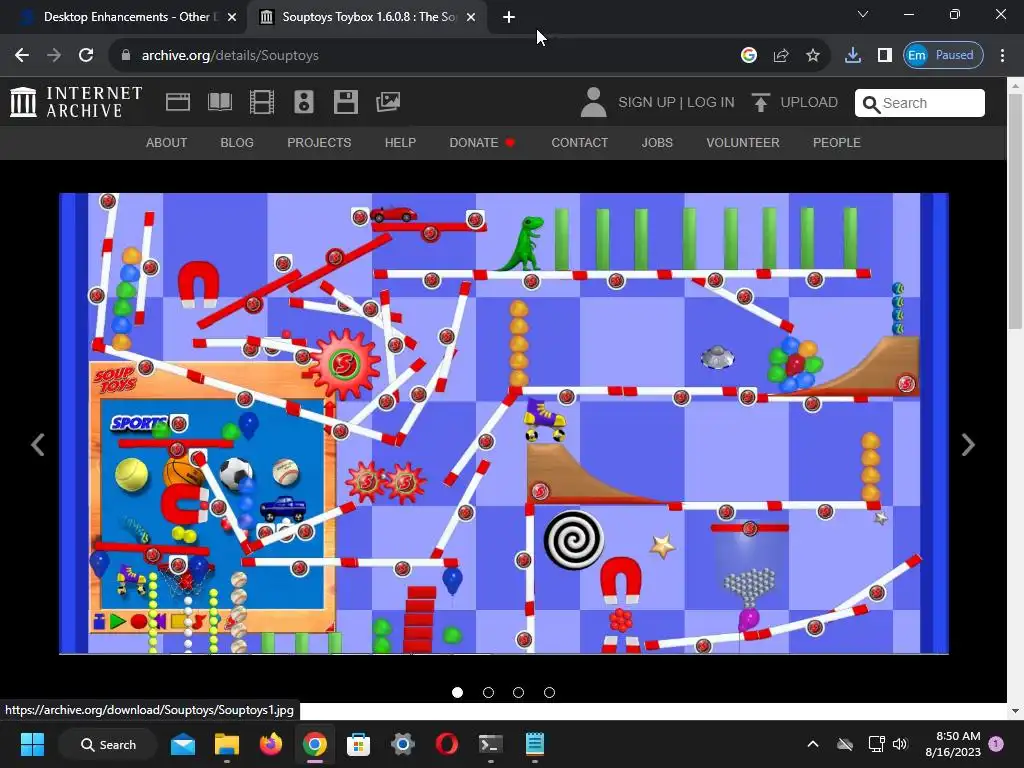Open Chrome downloads icon
The width and height of the screenshot is (1024, 768).
[852, 55]
